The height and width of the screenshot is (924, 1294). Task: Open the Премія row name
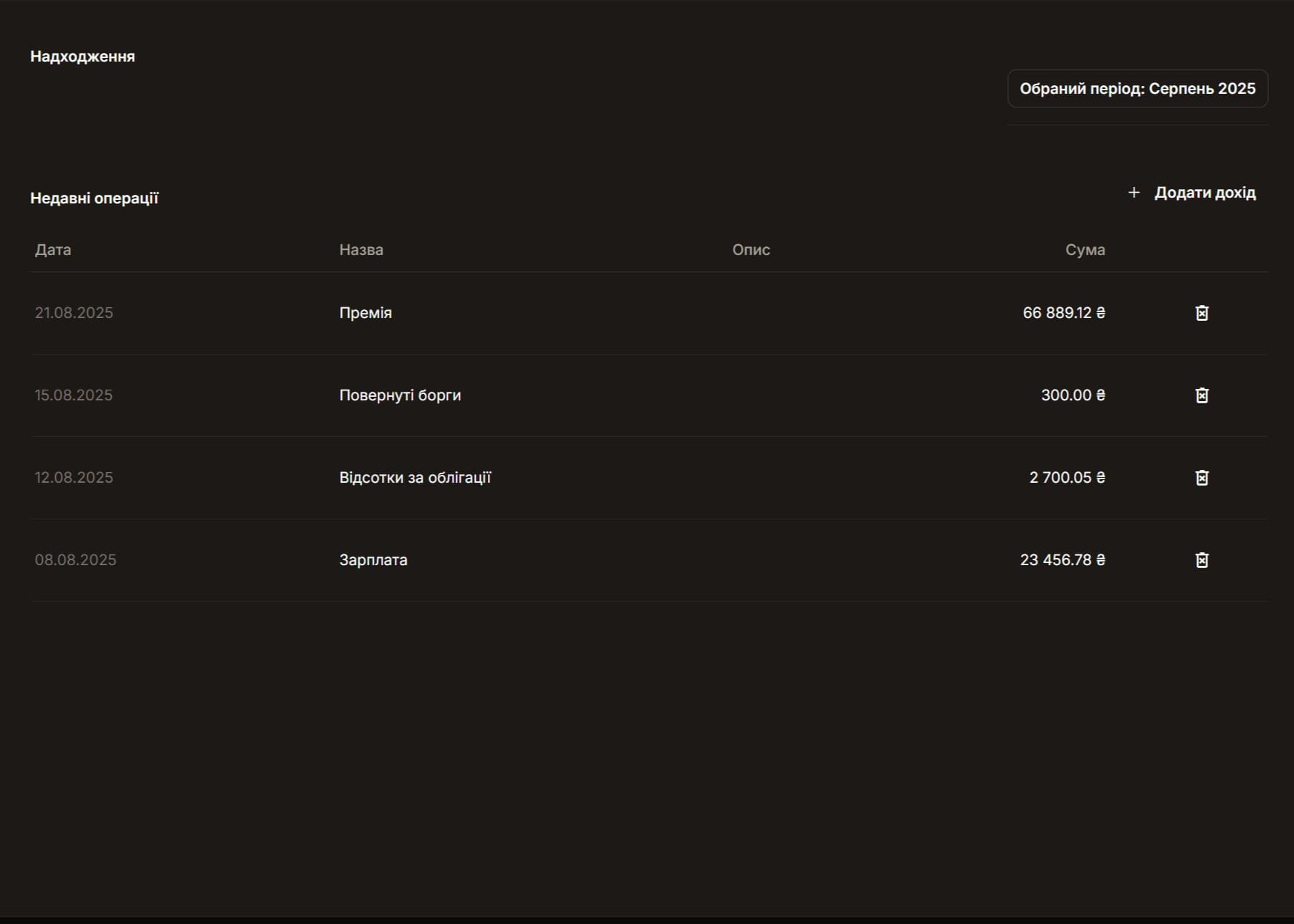(x=365, y=313)
